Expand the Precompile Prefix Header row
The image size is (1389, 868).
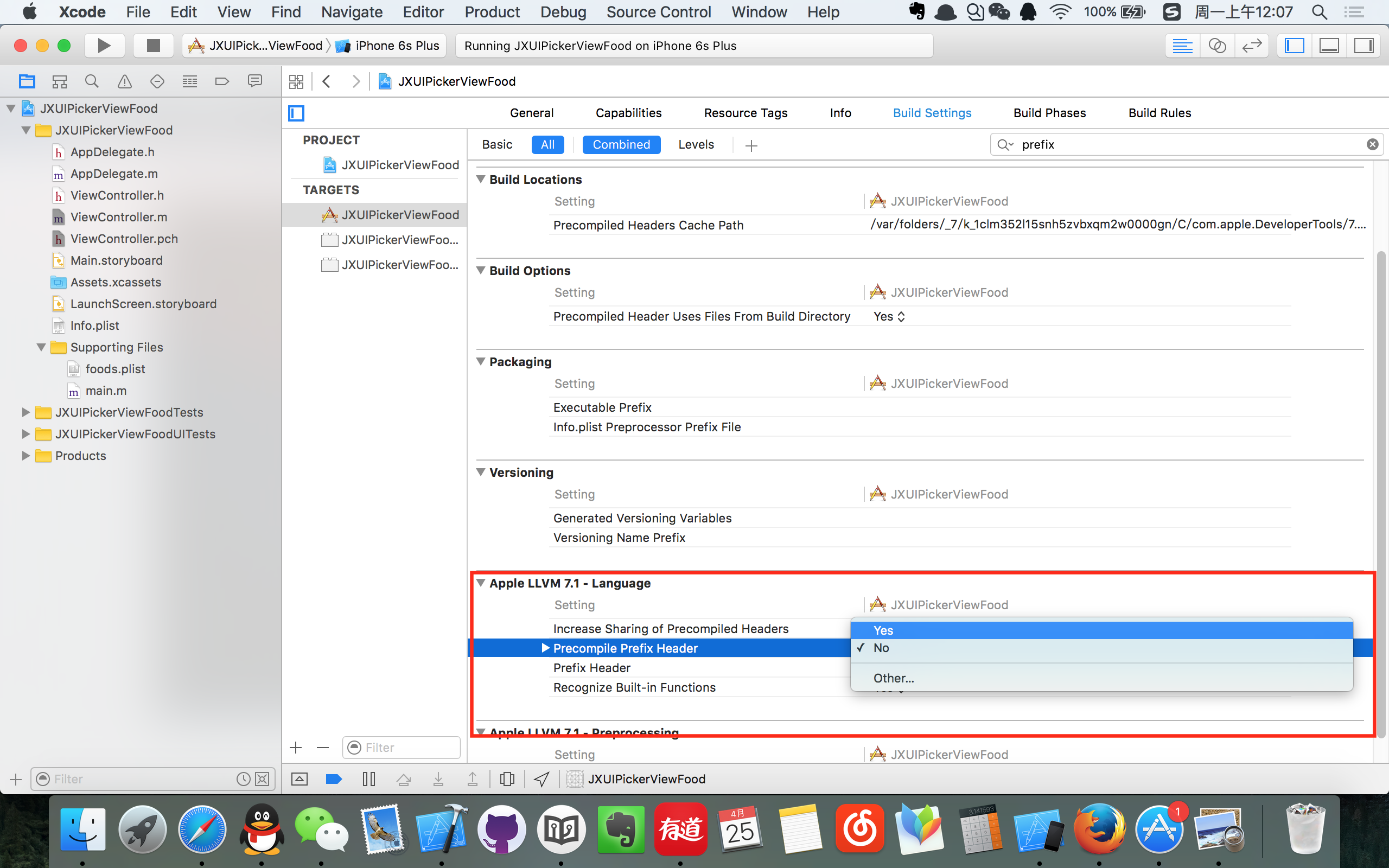[545, 648]
